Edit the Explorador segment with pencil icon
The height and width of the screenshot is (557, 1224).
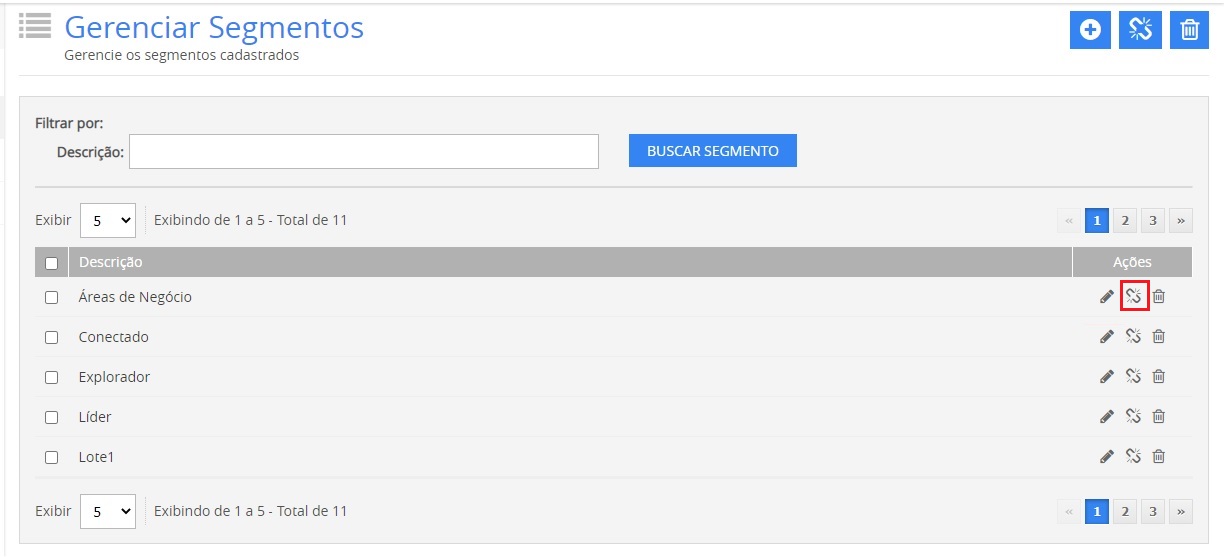(1107, 377)
